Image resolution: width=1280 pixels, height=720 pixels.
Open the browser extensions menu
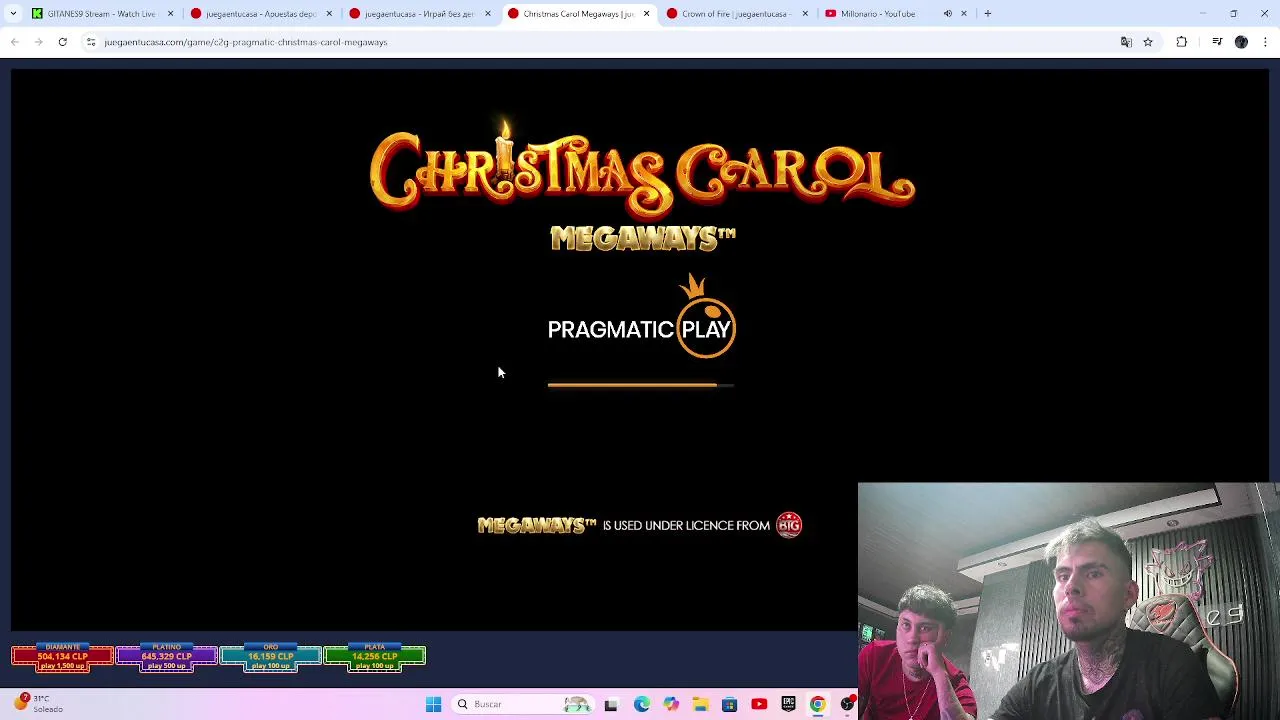click(1182, 42)
